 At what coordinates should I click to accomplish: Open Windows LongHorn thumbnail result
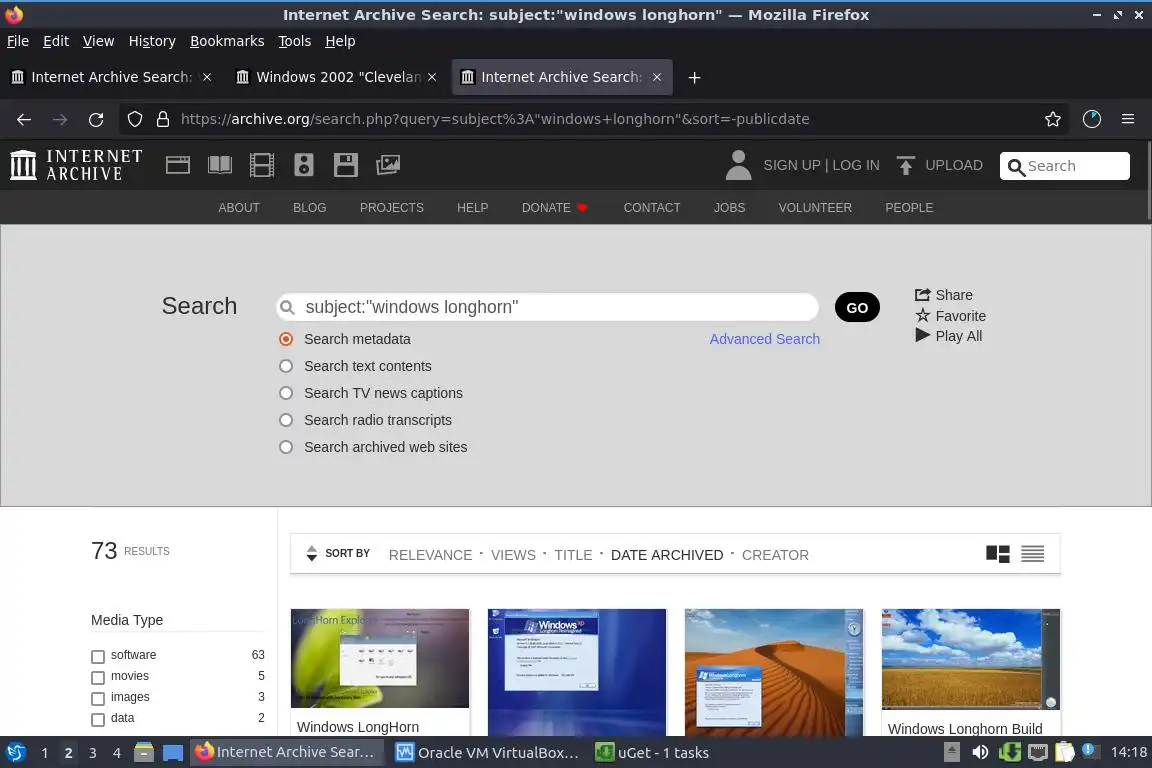[380, 658]
